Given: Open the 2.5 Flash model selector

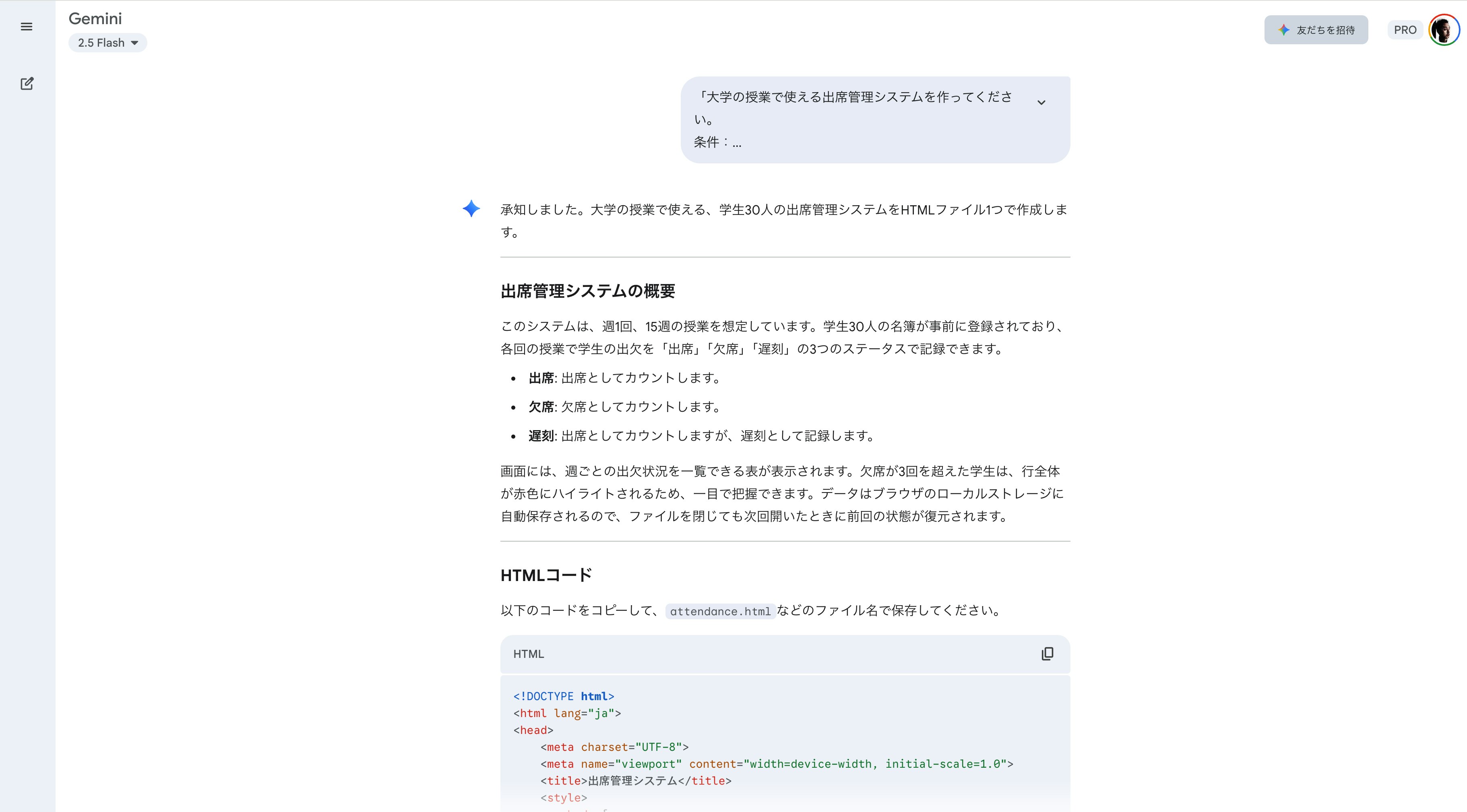Looking at the screenshot, I should coord(107,42).
